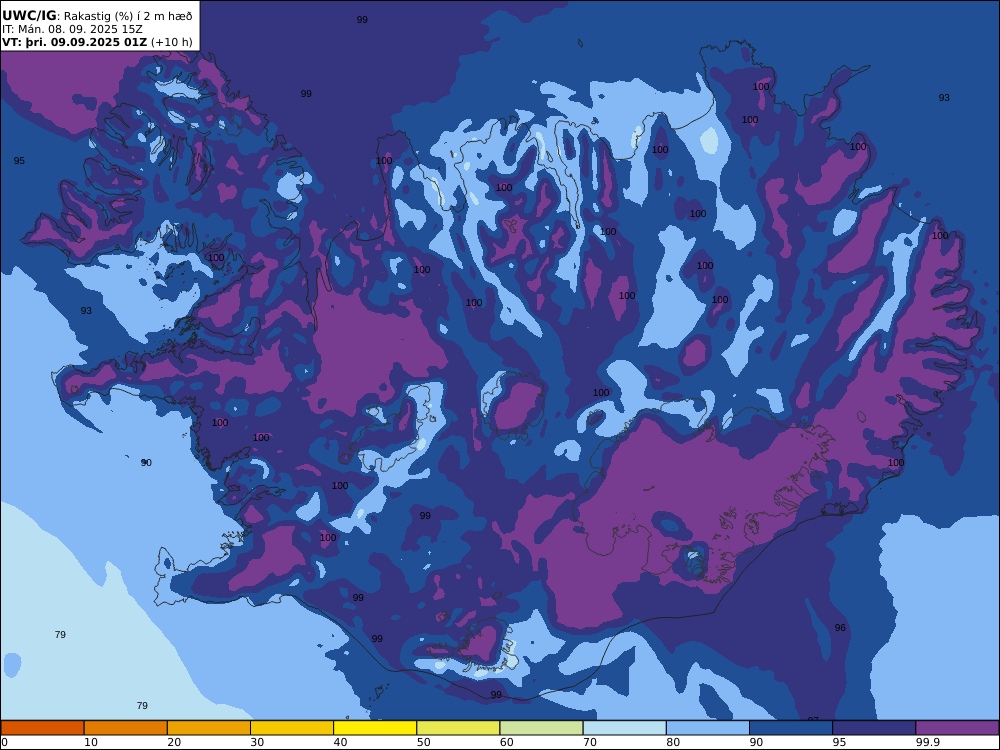
Task: Click the pale yellow 50–60 legend swatch
Action: click(x=458, y=728)
